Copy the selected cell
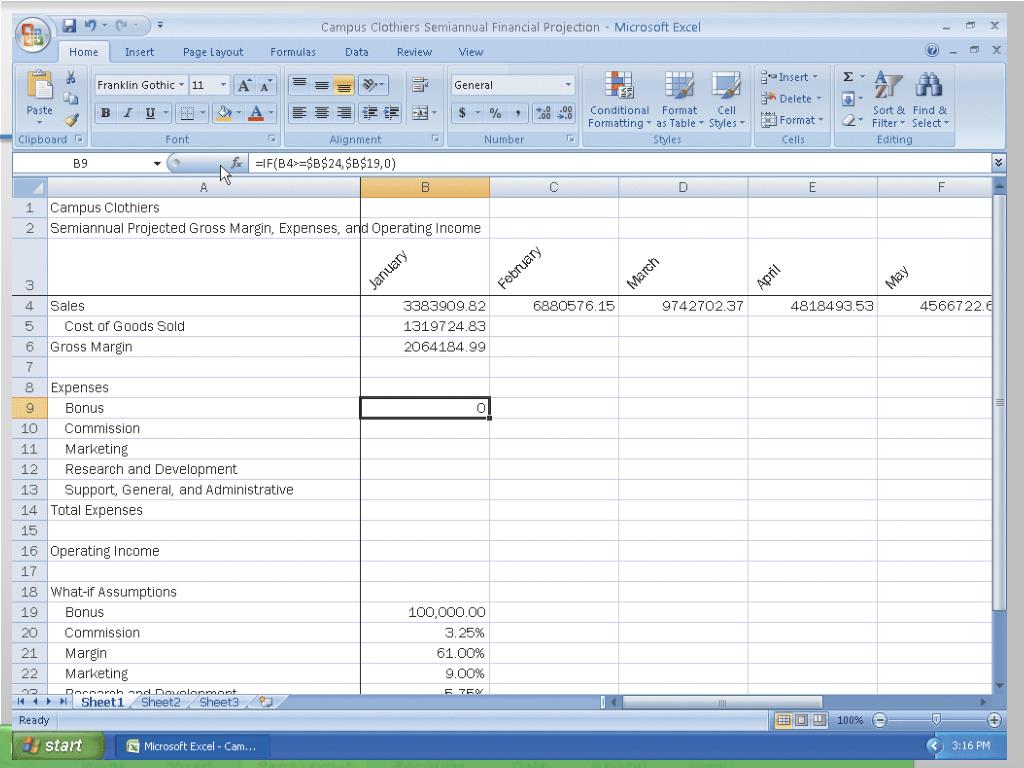The height and width of the screenshot is (768, 1024). coord(71,99)
